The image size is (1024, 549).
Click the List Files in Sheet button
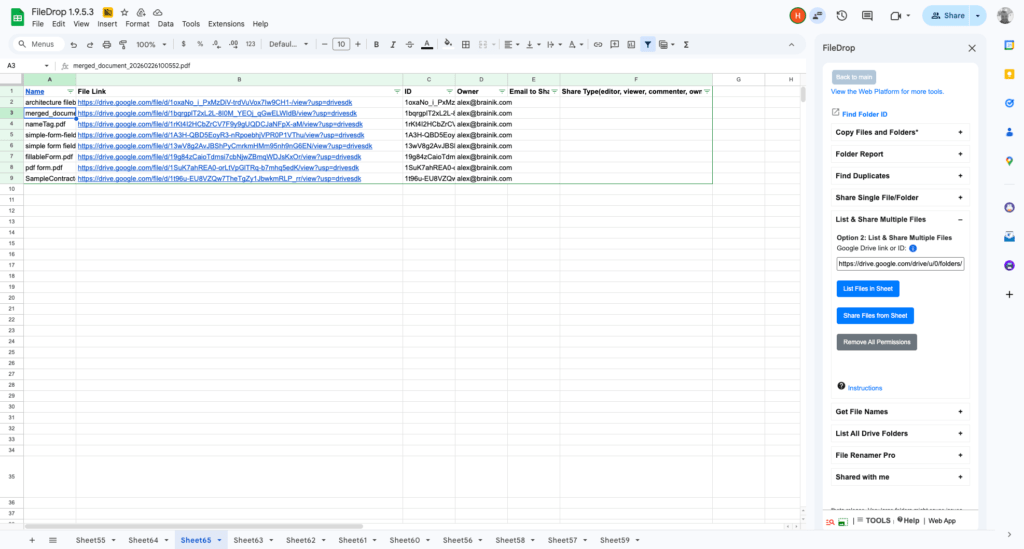(868, 289)
